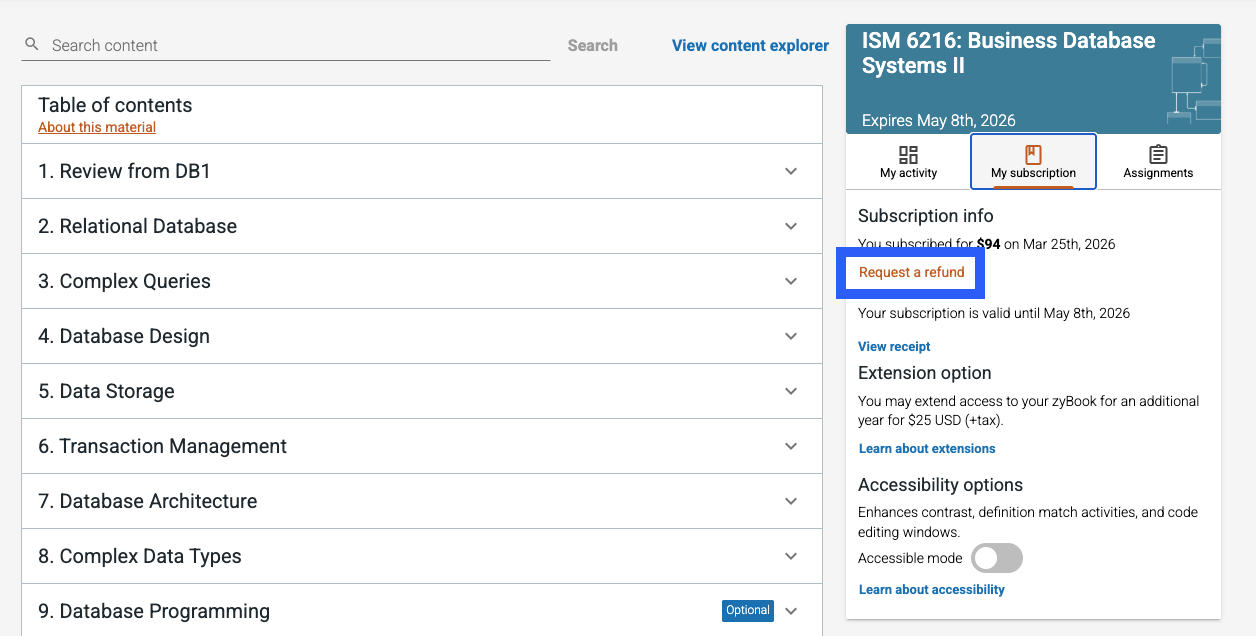Viewport: 1256px width, 636px height.
Task: Open the Database Design chapter row
Action: (x=421, y=336)
